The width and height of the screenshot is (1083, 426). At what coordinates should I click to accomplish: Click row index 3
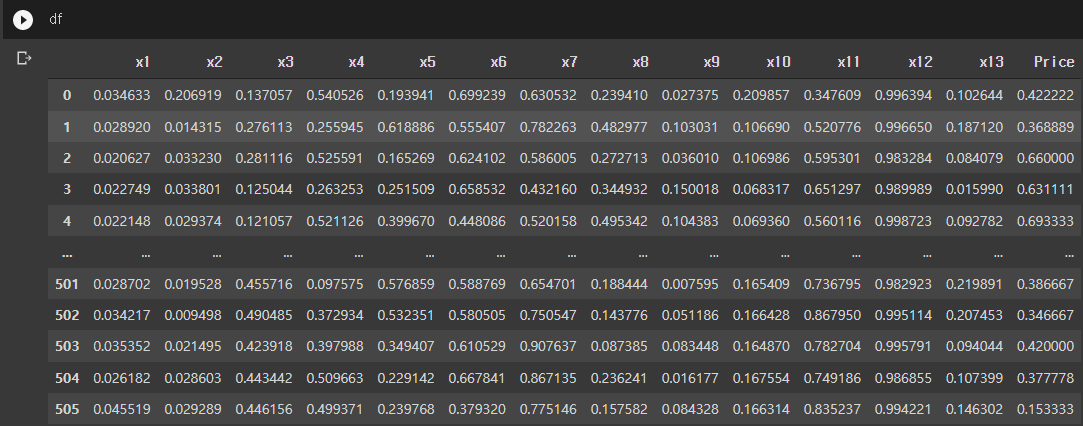(x=67, y=189)
